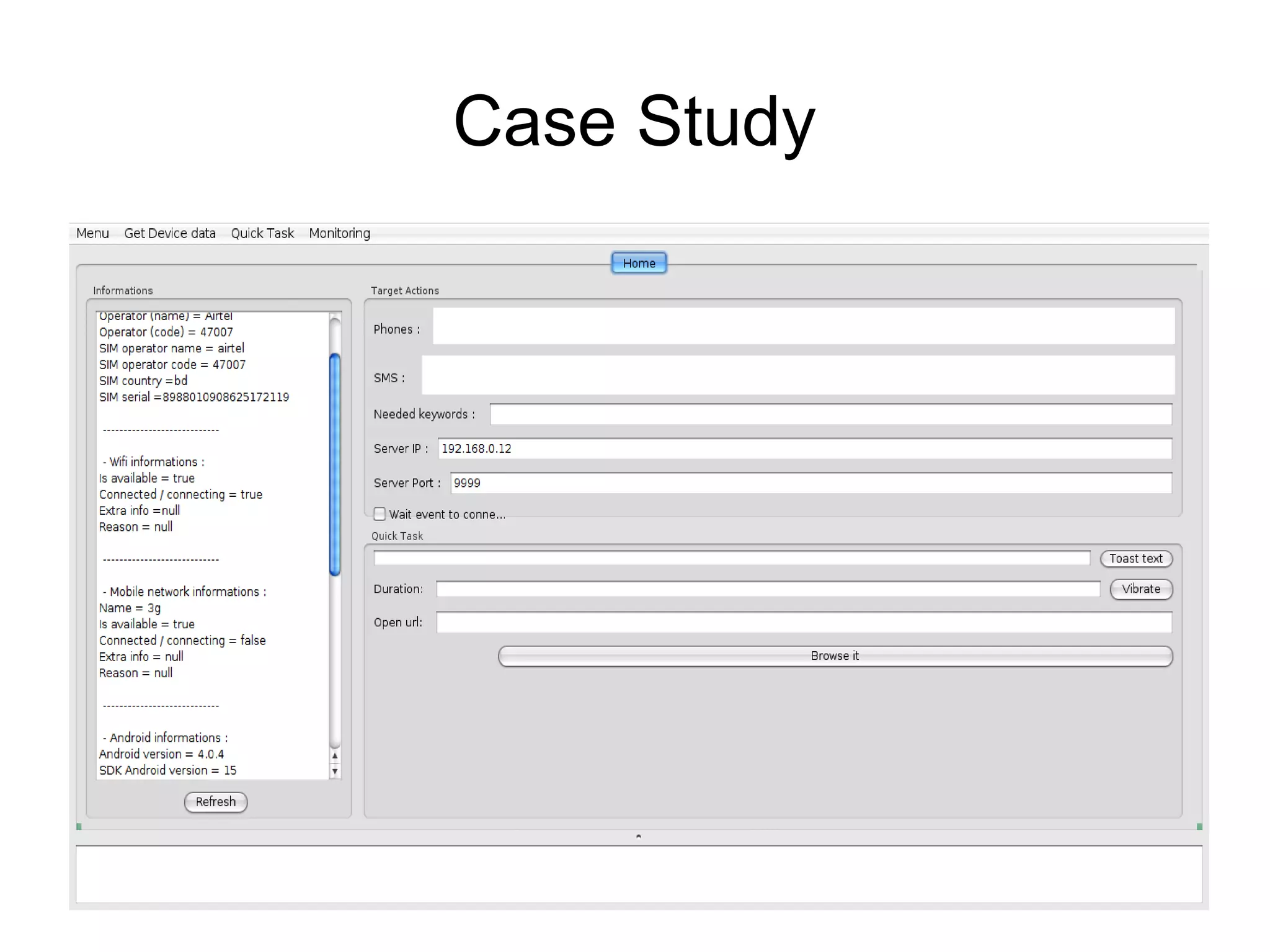Click the Server Port field
The width and height of the screenshot is (1270, 952).
pyautogui.click(x=811, y=483)
